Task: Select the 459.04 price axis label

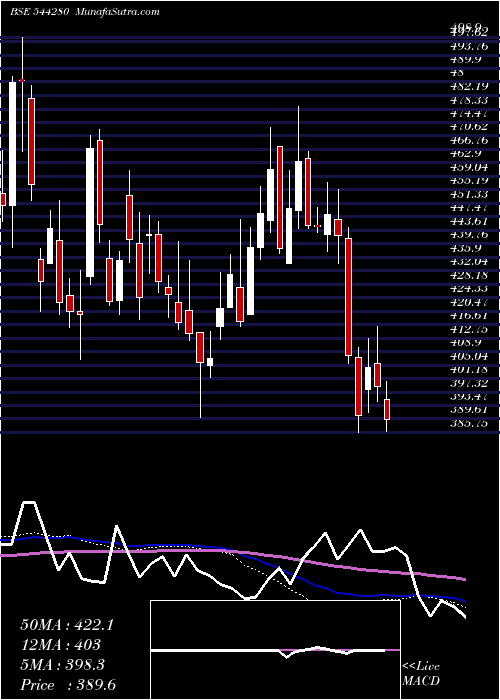Action: (x=469, y=167)
